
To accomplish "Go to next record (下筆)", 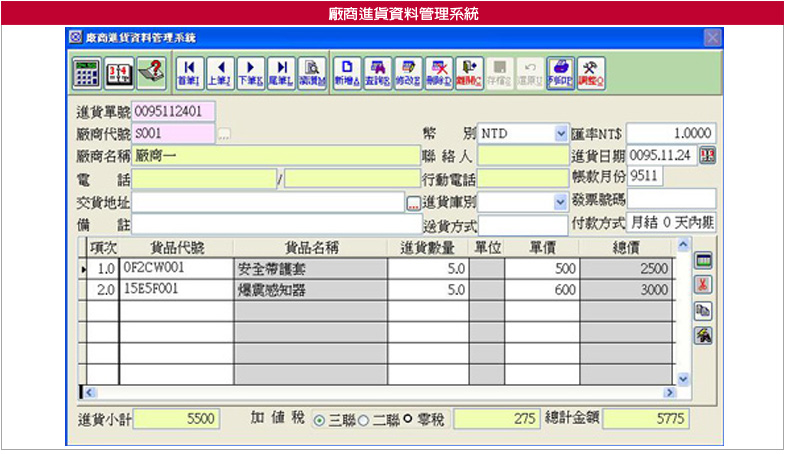I will (251, 72).
